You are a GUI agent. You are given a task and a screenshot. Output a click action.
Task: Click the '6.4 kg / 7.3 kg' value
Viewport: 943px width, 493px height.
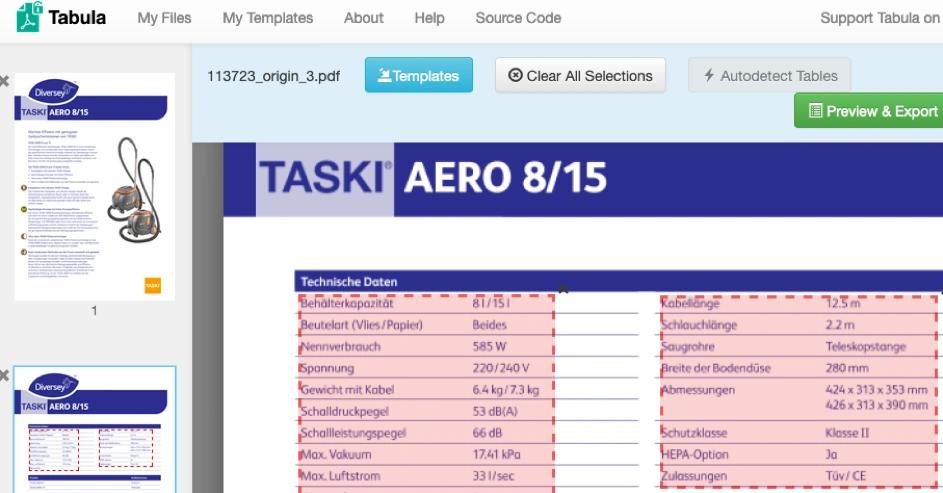point(506,390)
